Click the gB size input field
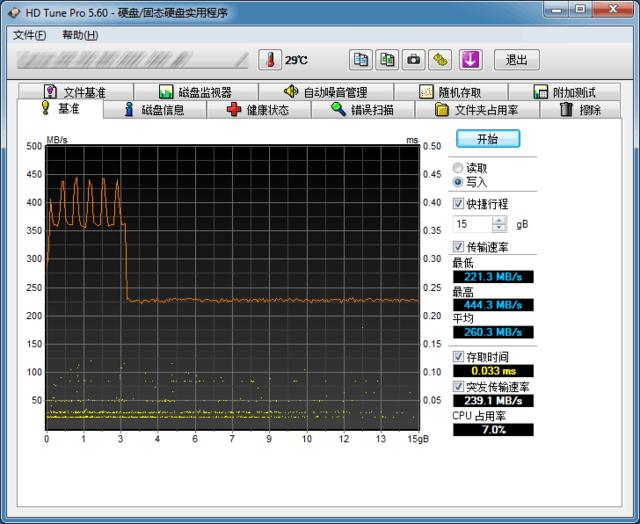640x524 pixels. click(472, 225)
